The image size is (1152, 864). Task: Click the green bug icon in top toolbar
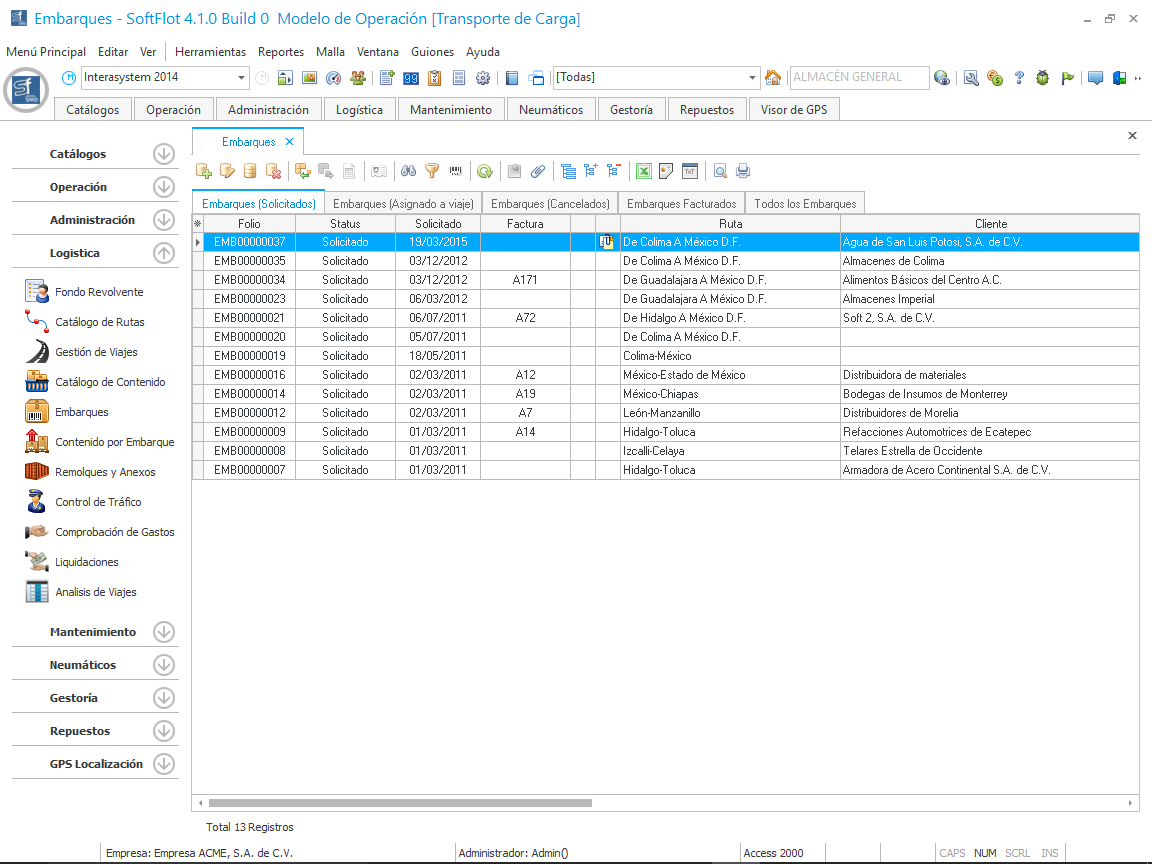(1042, 78)
